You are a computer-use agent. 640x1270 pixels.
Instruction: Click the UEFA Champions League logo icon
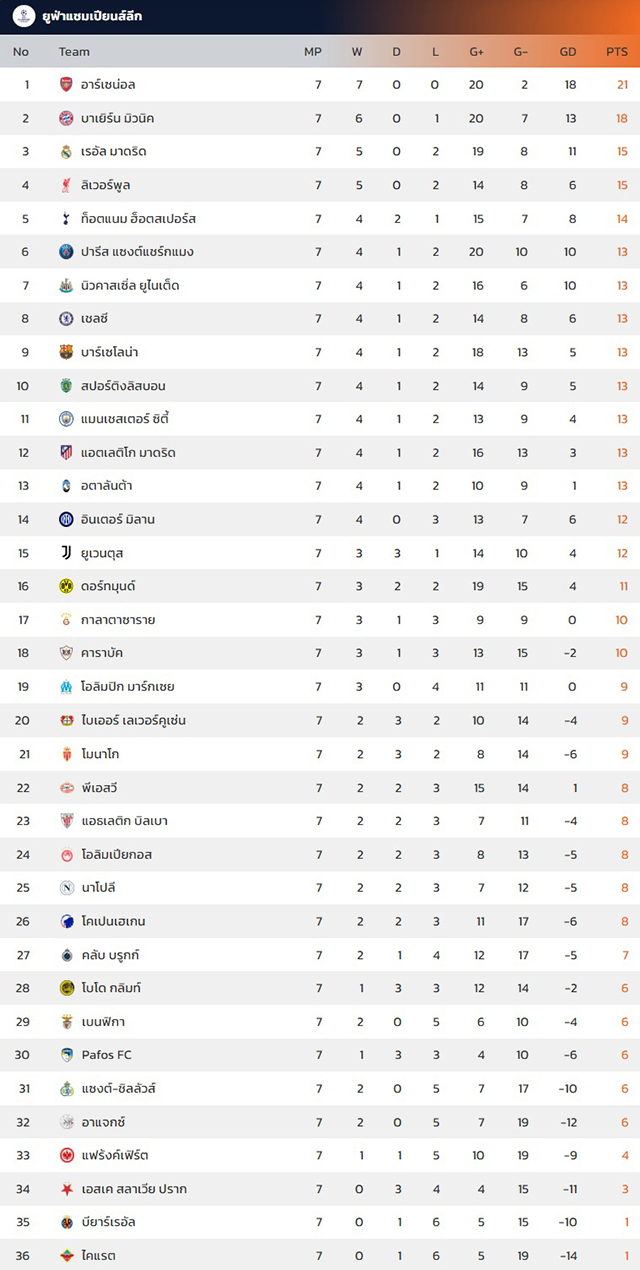tap(24, 17)
